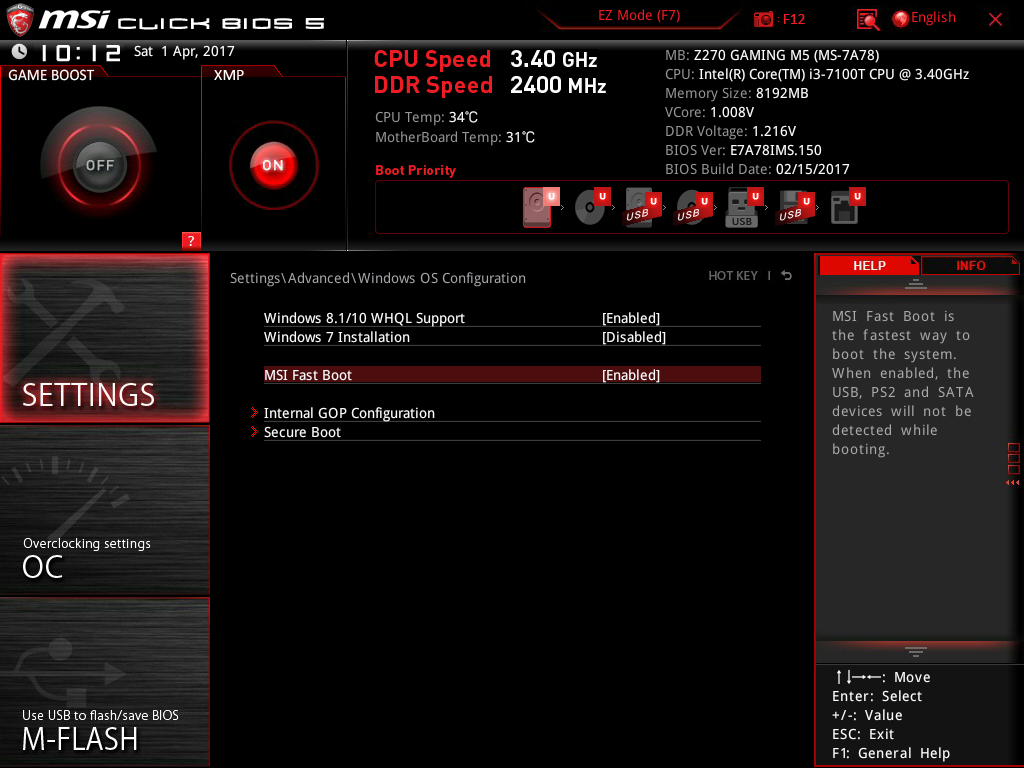1024x768 pixels.
Task: Select the MSI Fast Boot row label
Action: [x=308, y=375]
